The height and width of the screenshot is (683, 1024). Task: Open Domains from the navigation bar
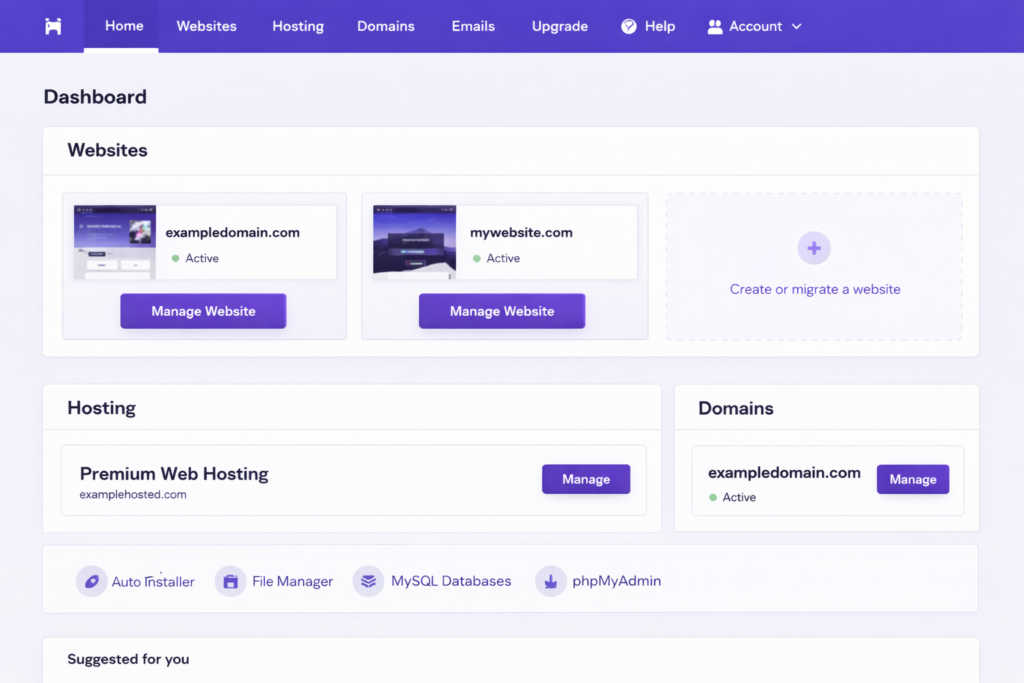pyautogui.click(x=386, y=26)
